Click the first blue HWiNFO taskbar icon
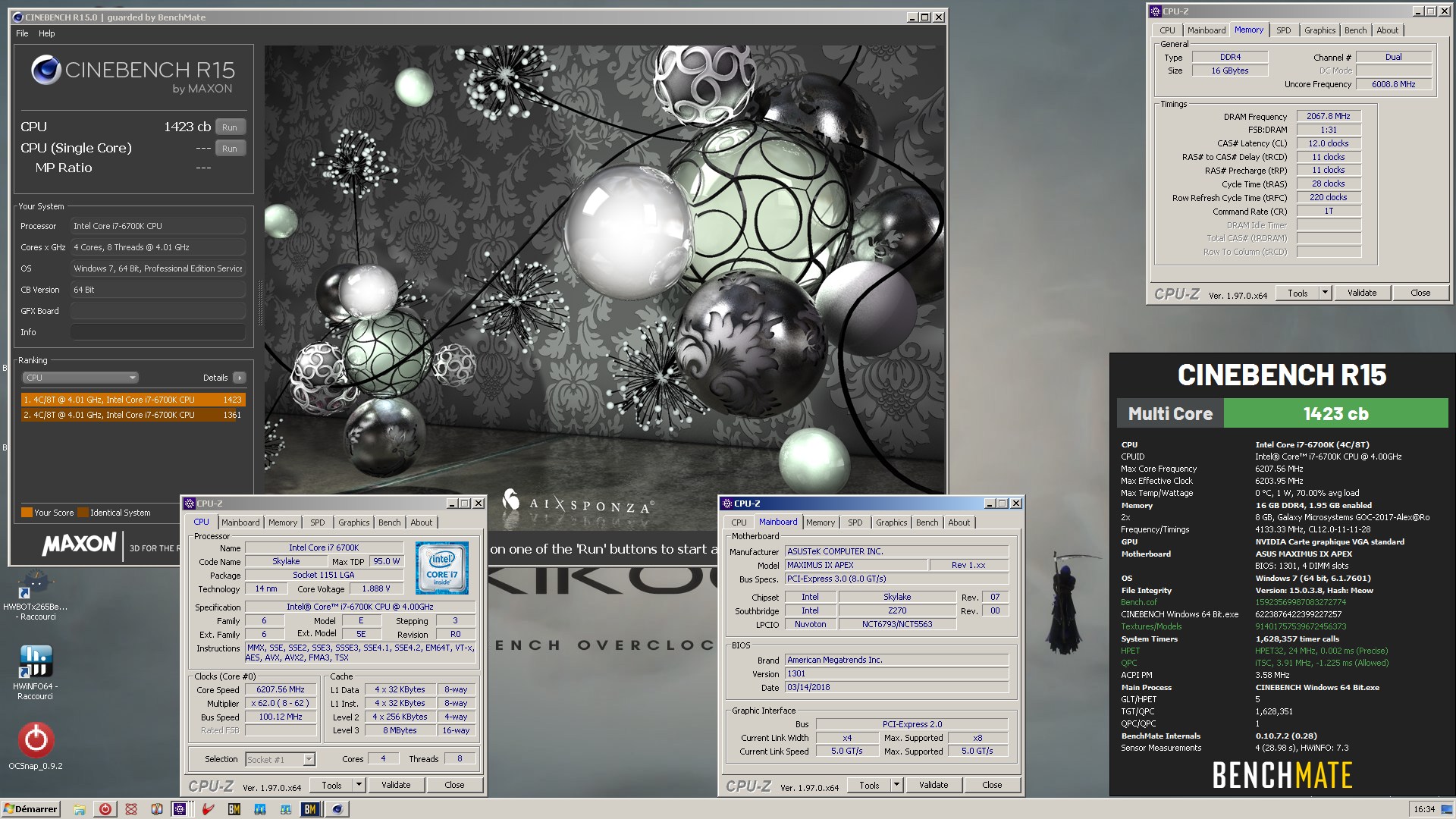 (x=260, y=809)
